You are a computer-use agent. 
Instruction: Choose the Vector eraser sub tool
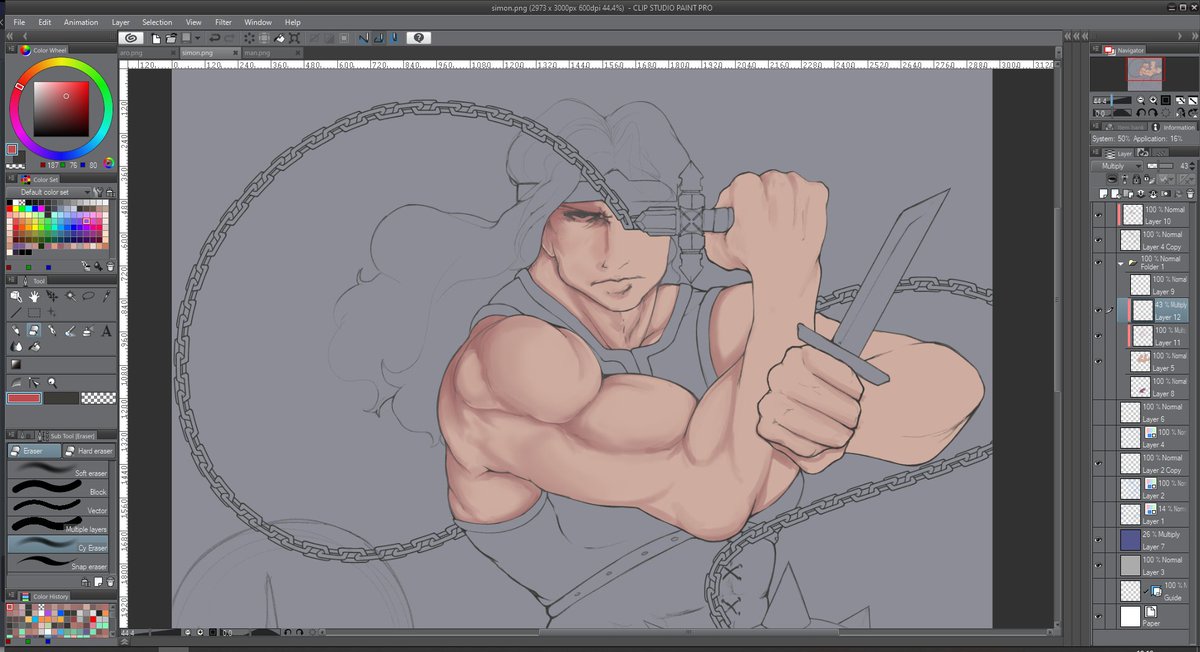pos(58,509)
